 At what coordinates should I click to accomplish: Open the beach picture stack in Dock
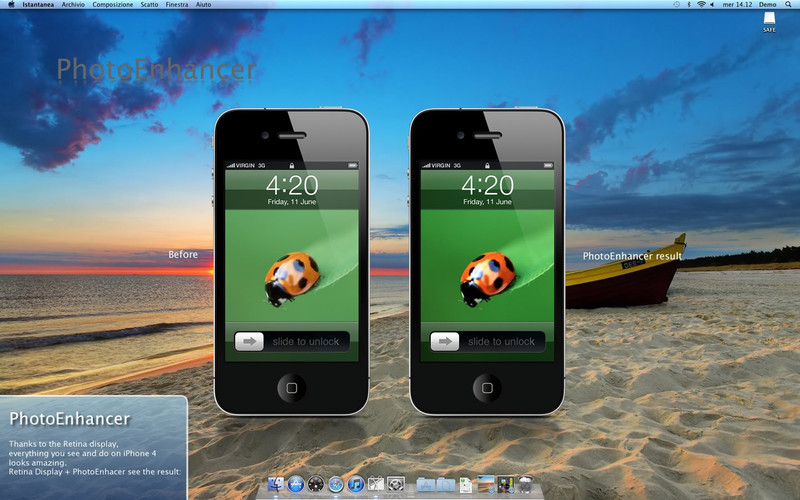[486, 484]
